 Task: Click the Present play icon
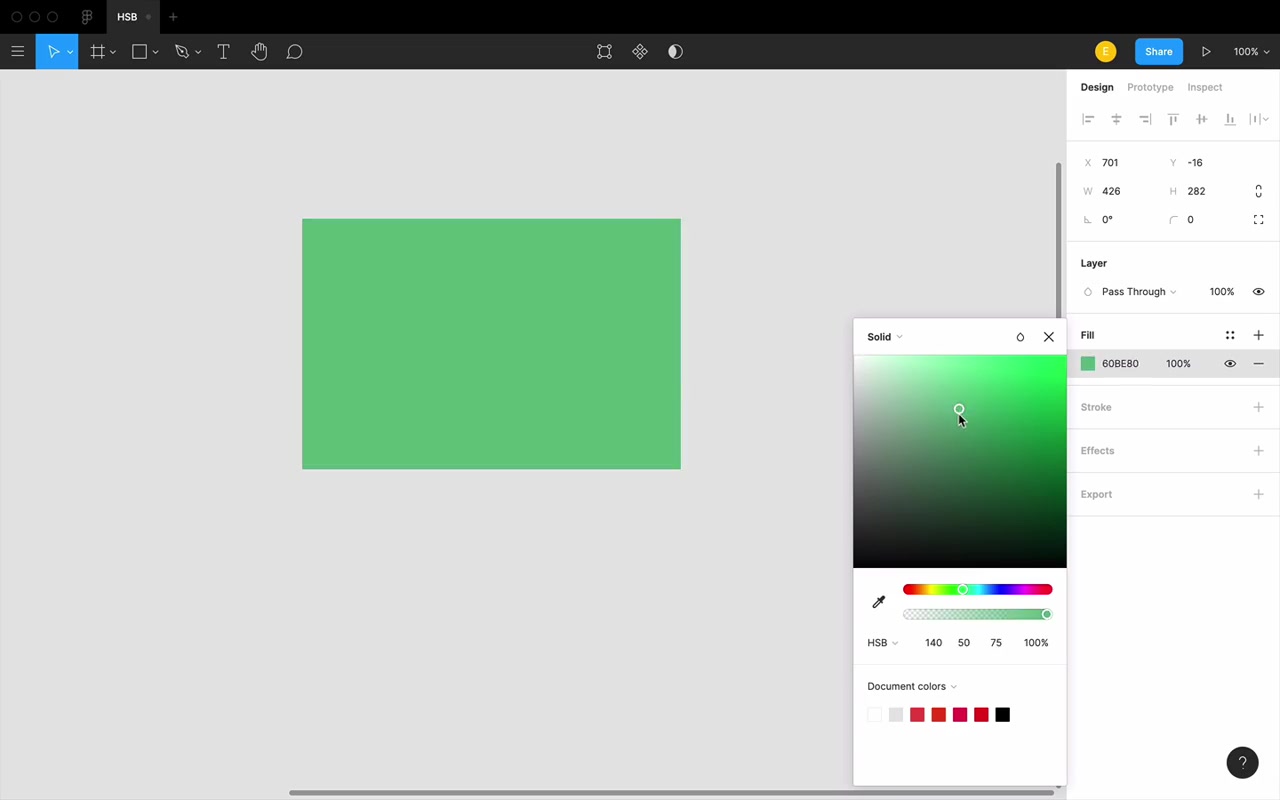click(1206, 52)
